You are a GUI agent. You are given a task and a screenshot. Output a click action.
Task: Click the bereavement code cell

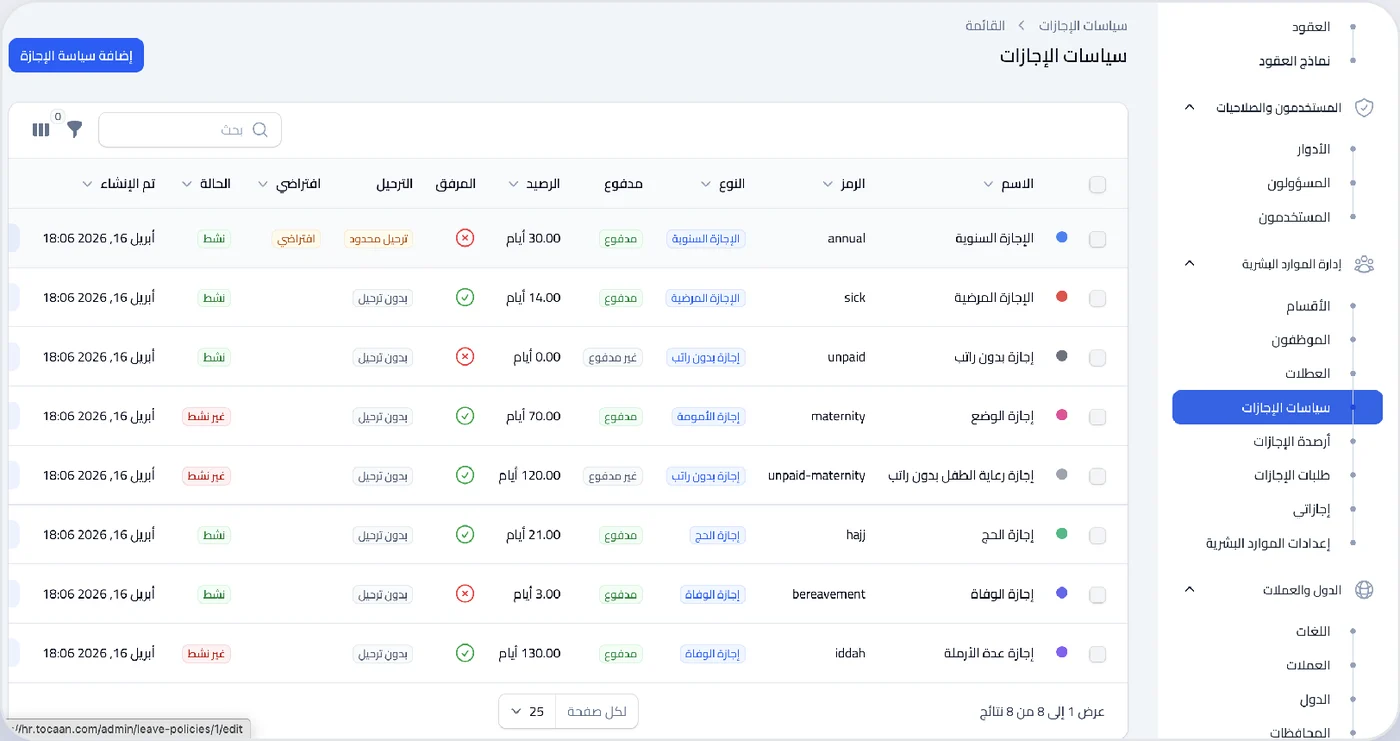829,594
